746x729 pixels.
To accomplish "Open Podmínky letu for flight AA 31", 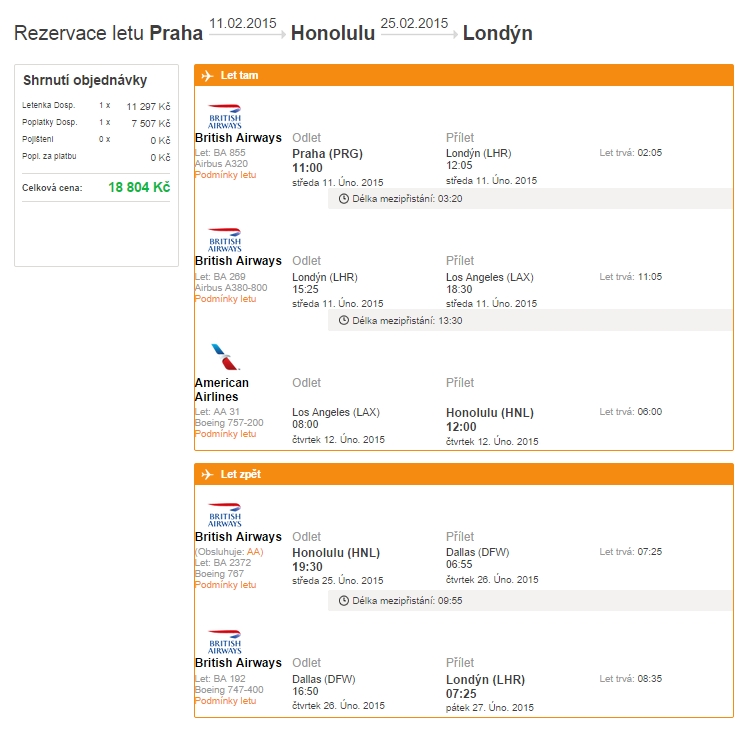I will click(225, 434).
